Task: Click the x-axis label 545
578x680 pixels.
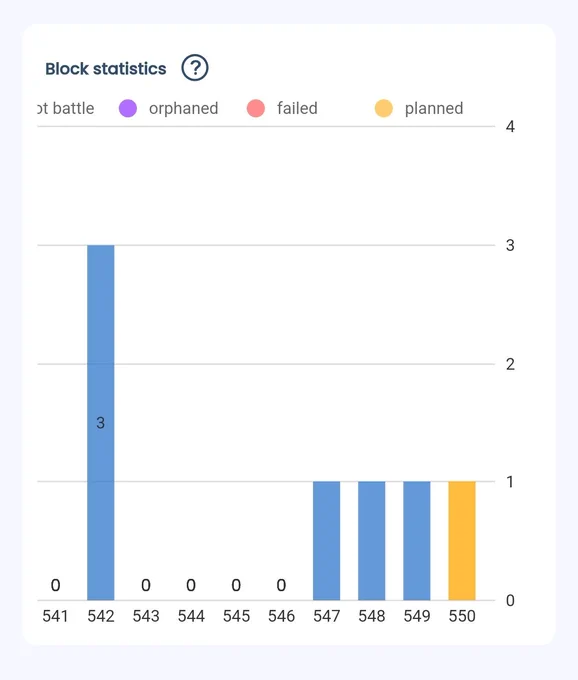Action: [x=236, y=616]
